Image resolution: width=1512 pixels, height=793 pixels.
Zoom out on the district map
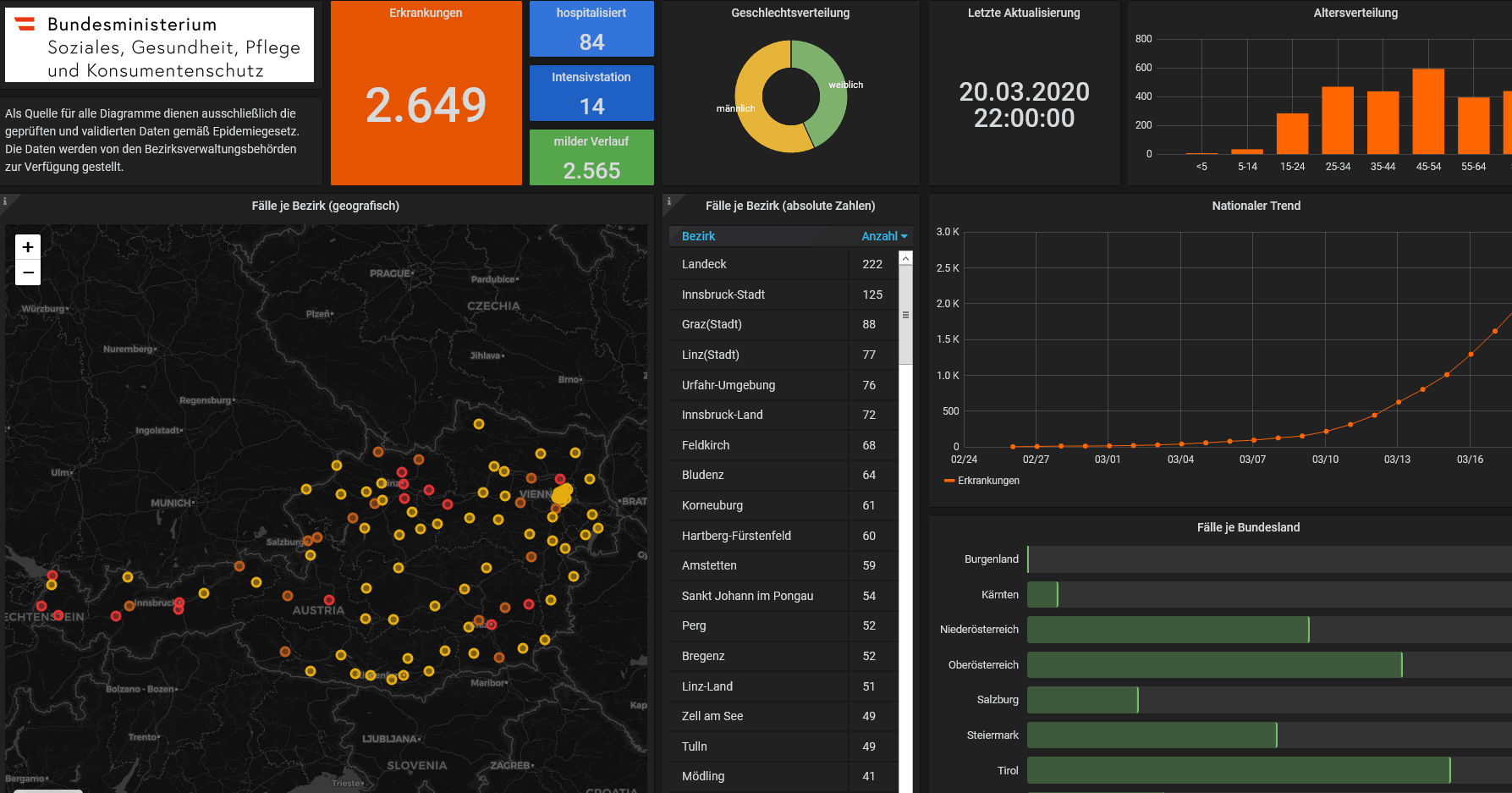pyautogui.click(x=28, y=273)
